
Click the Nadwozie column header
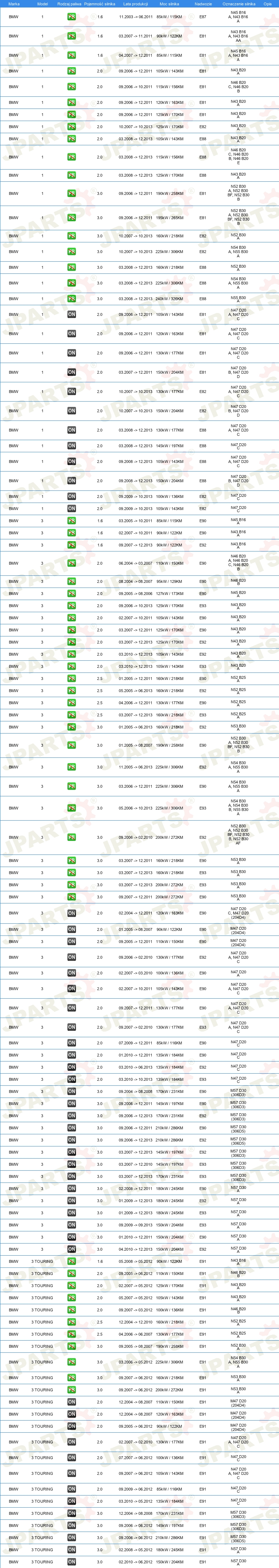[203, 4]
